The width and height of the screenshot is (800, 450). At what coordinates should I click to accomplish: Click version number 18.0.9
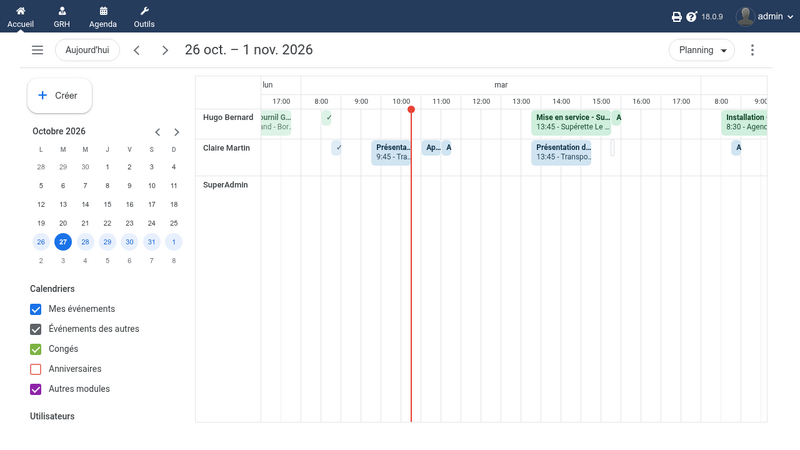point(712,17)
